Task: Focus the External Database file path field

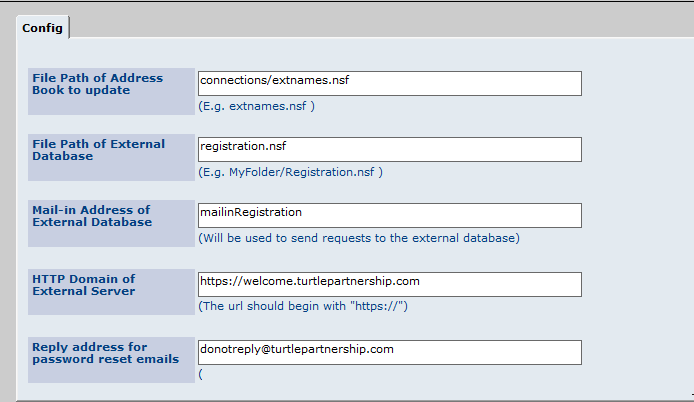Action: click(389, 149)
